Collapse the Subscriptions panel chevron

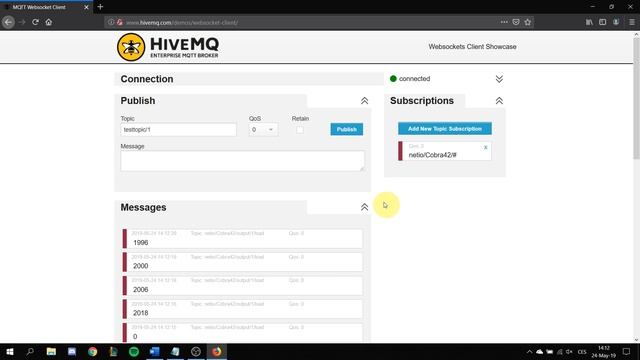[499, 101]
